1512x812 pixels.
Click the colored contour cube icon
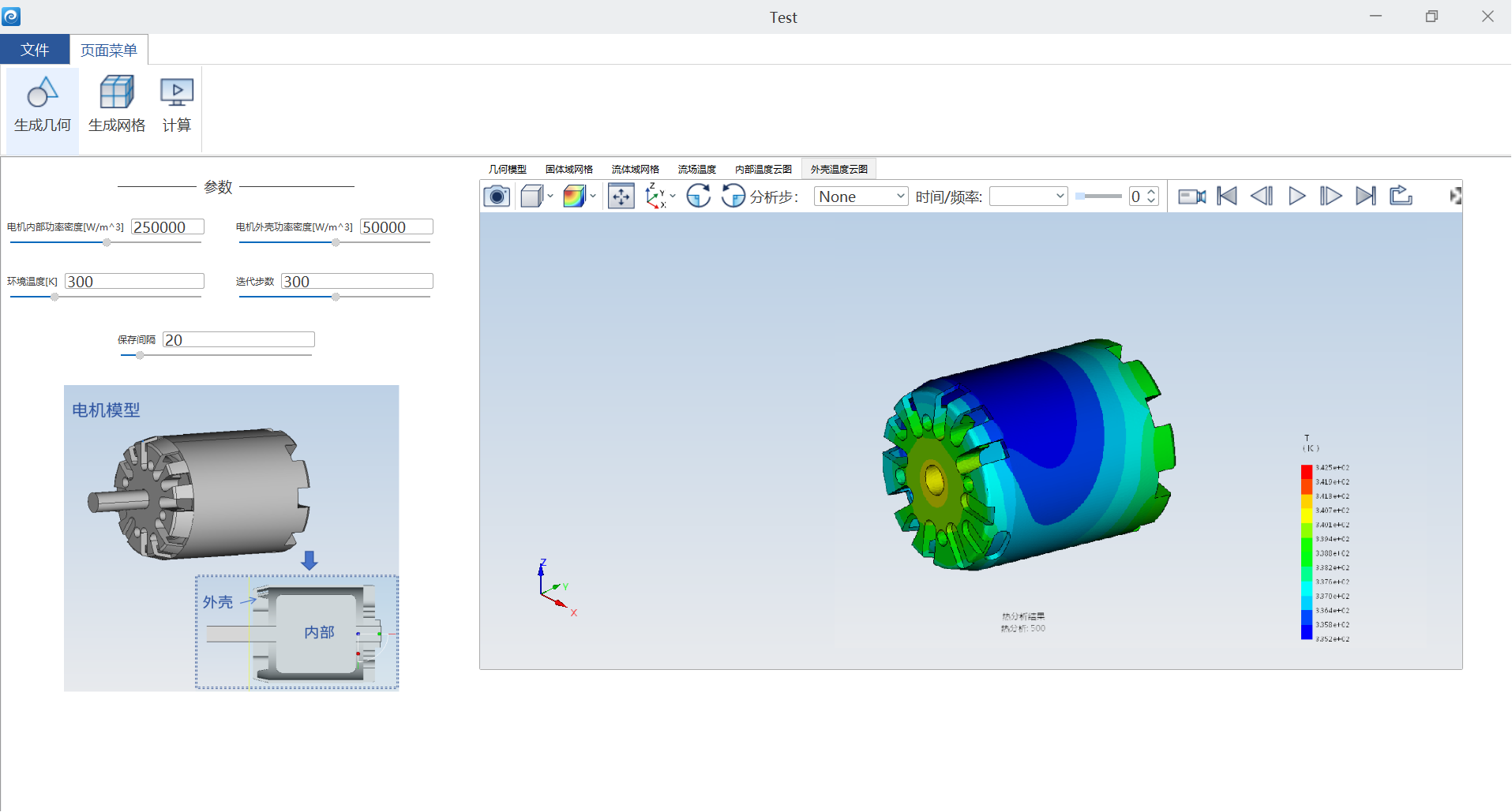point(574,196)
